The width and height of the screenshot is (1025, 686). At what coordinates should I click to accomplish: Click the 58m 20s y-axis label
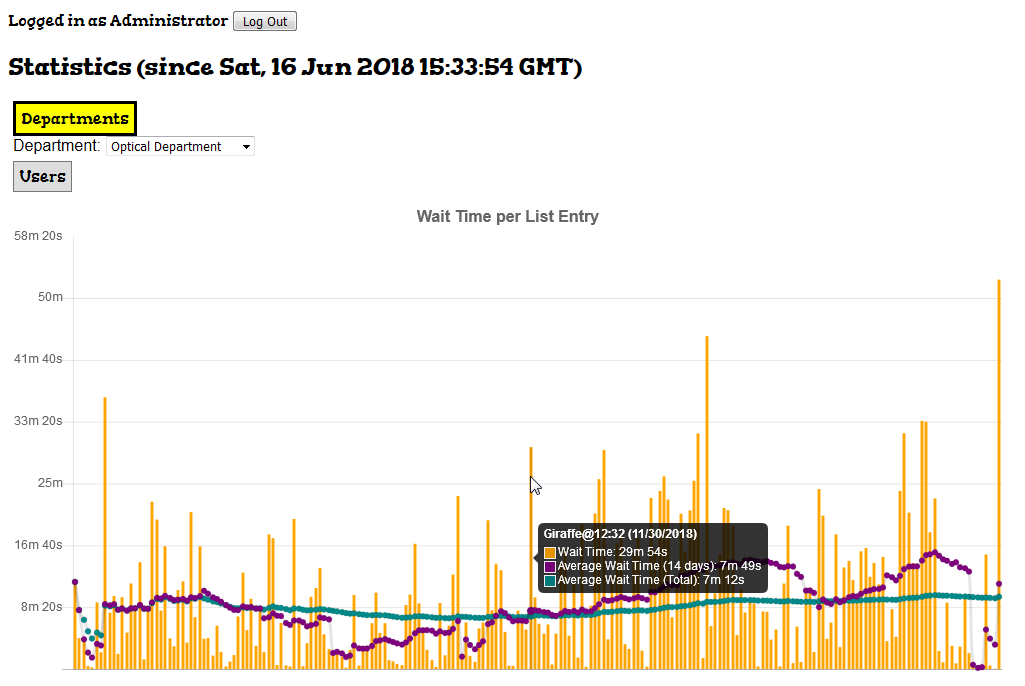(38, 236)
